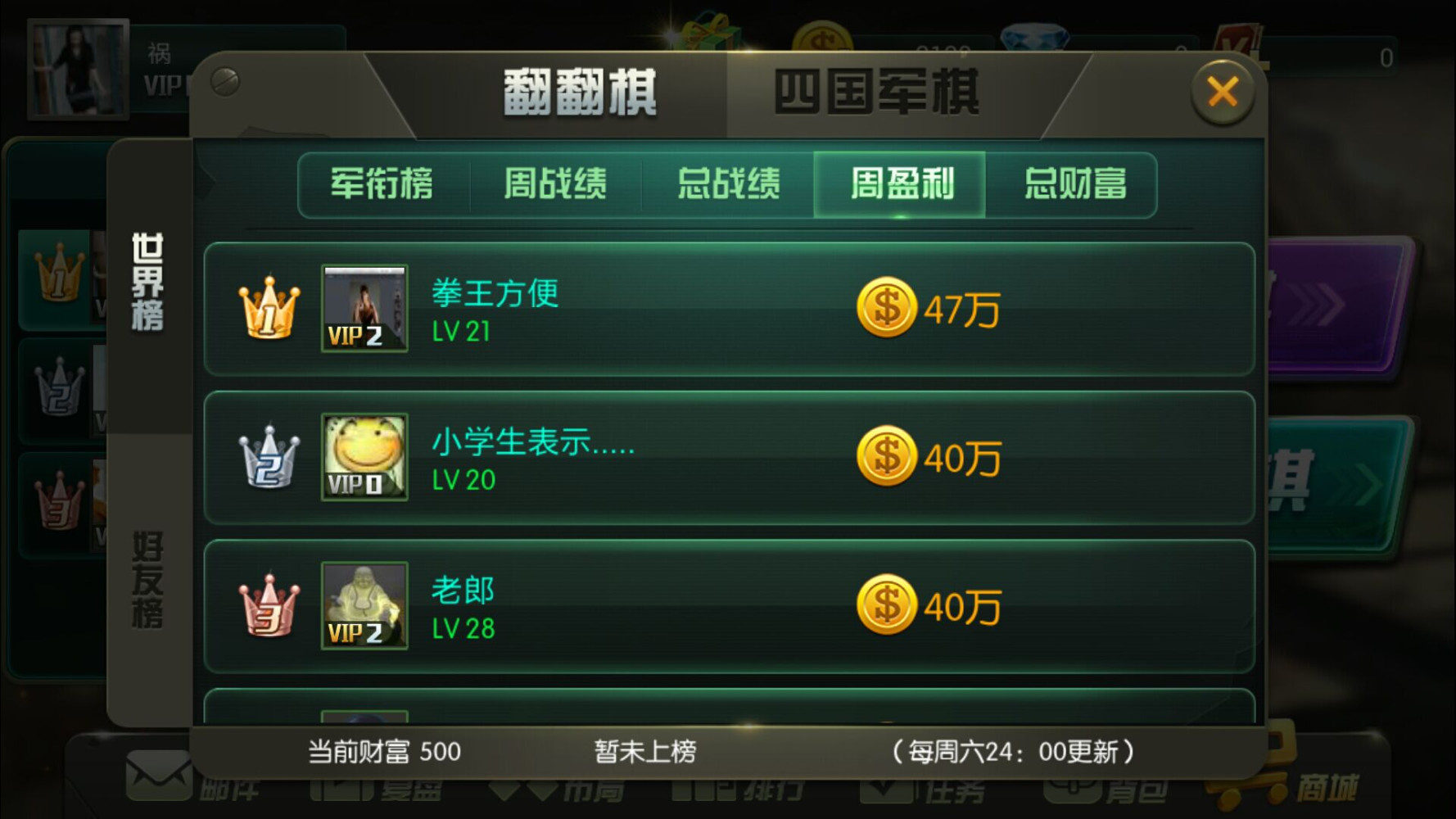Select the 好友榜 side tab
The width and height of the screenshot is (1456, 819).
tap(148, 579)
